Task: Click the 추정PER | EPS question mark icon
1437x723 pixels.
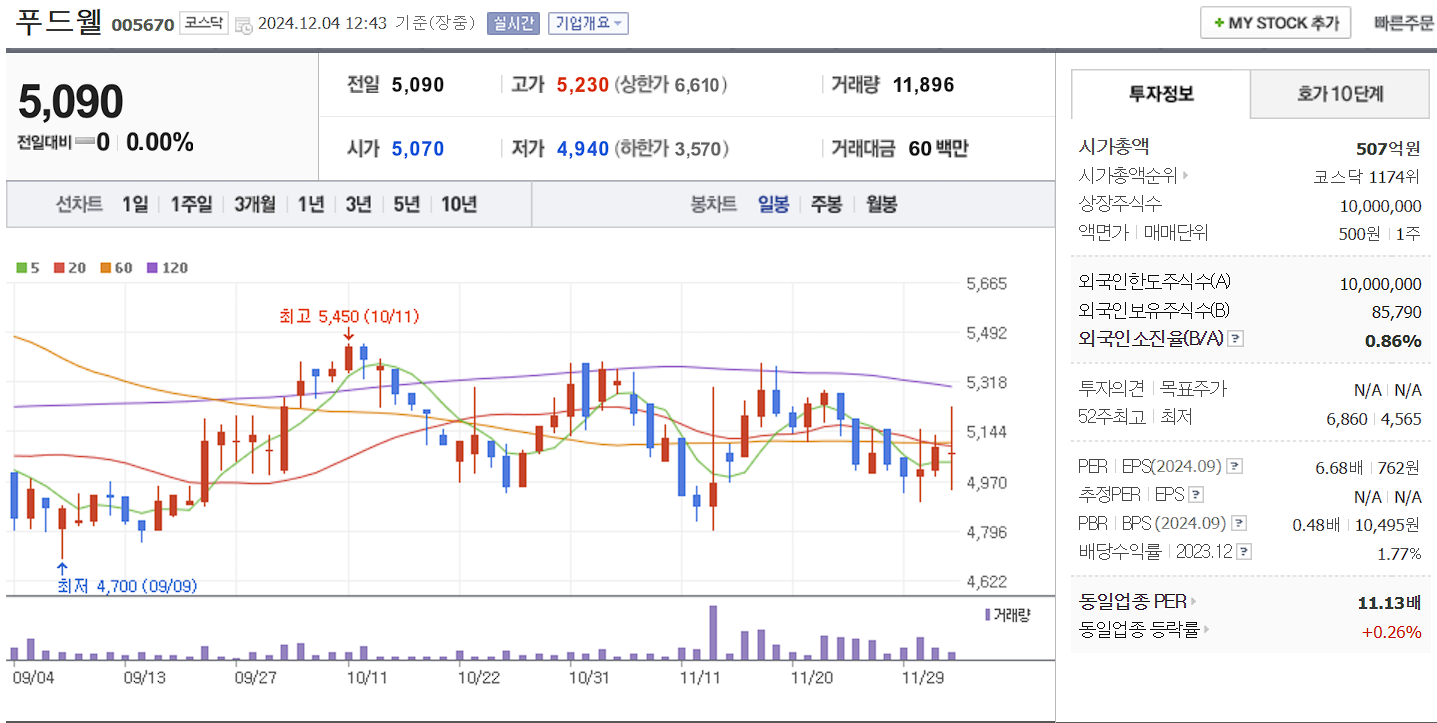Action: pos(1195,495)
